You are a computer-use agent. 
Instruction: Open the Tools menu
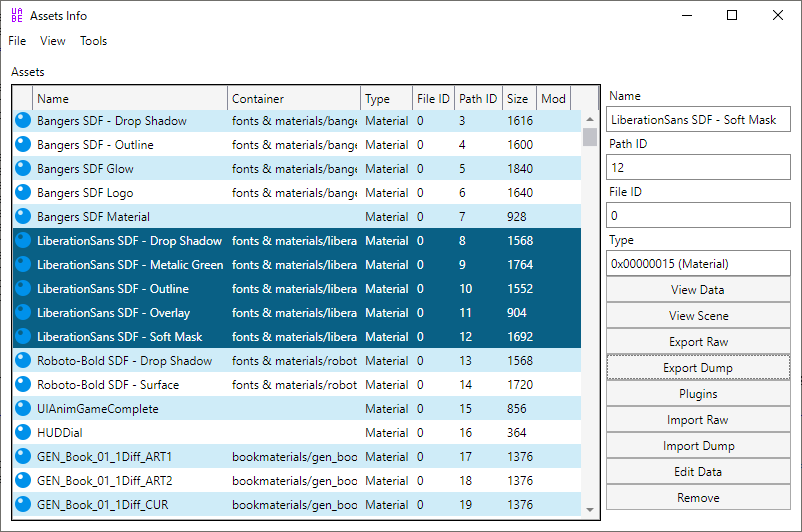tap(94, 41)
